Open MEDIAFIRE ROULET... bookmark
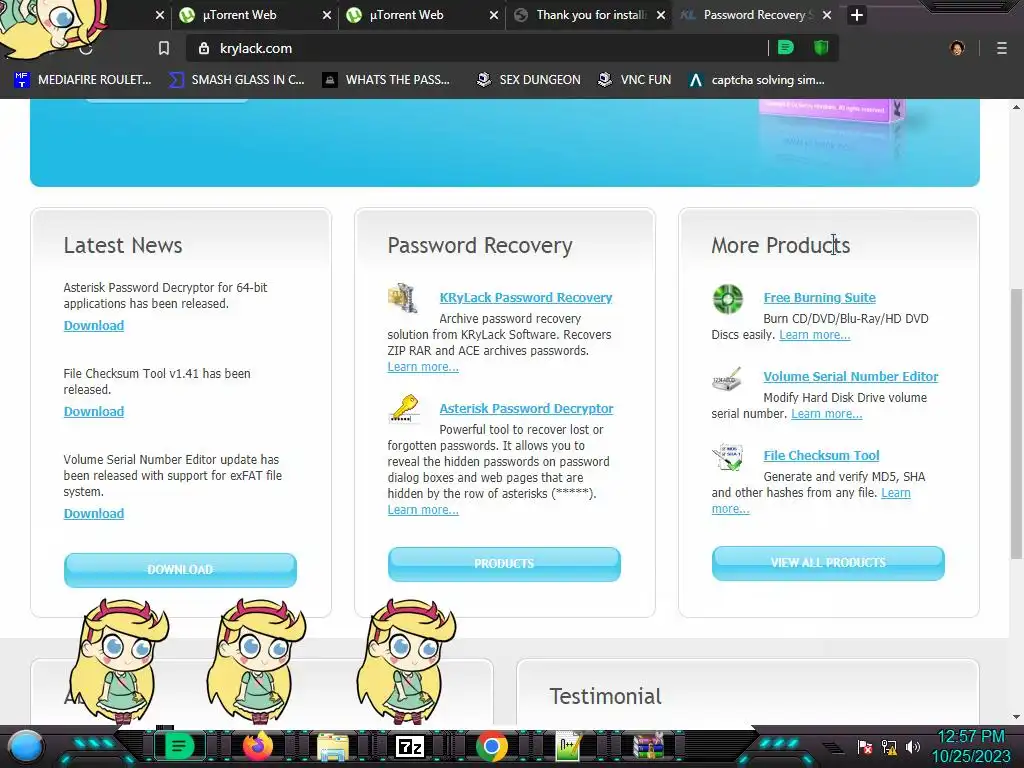Viewport: 1024px width, 768px height. point(83,80)
